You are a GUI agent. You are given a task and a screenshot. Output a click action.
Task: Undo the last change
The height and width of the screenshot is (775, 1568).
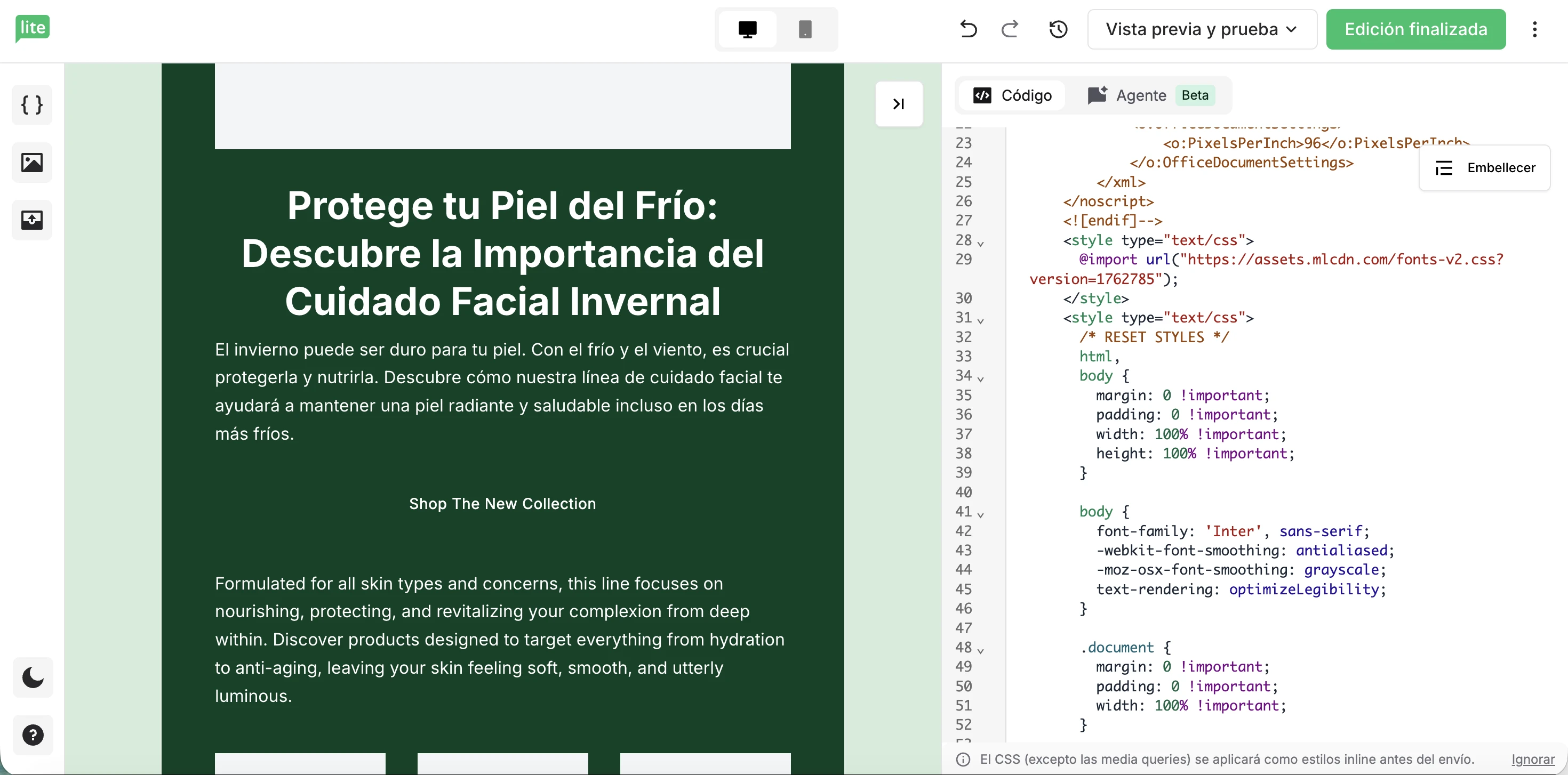coord(968,29)
